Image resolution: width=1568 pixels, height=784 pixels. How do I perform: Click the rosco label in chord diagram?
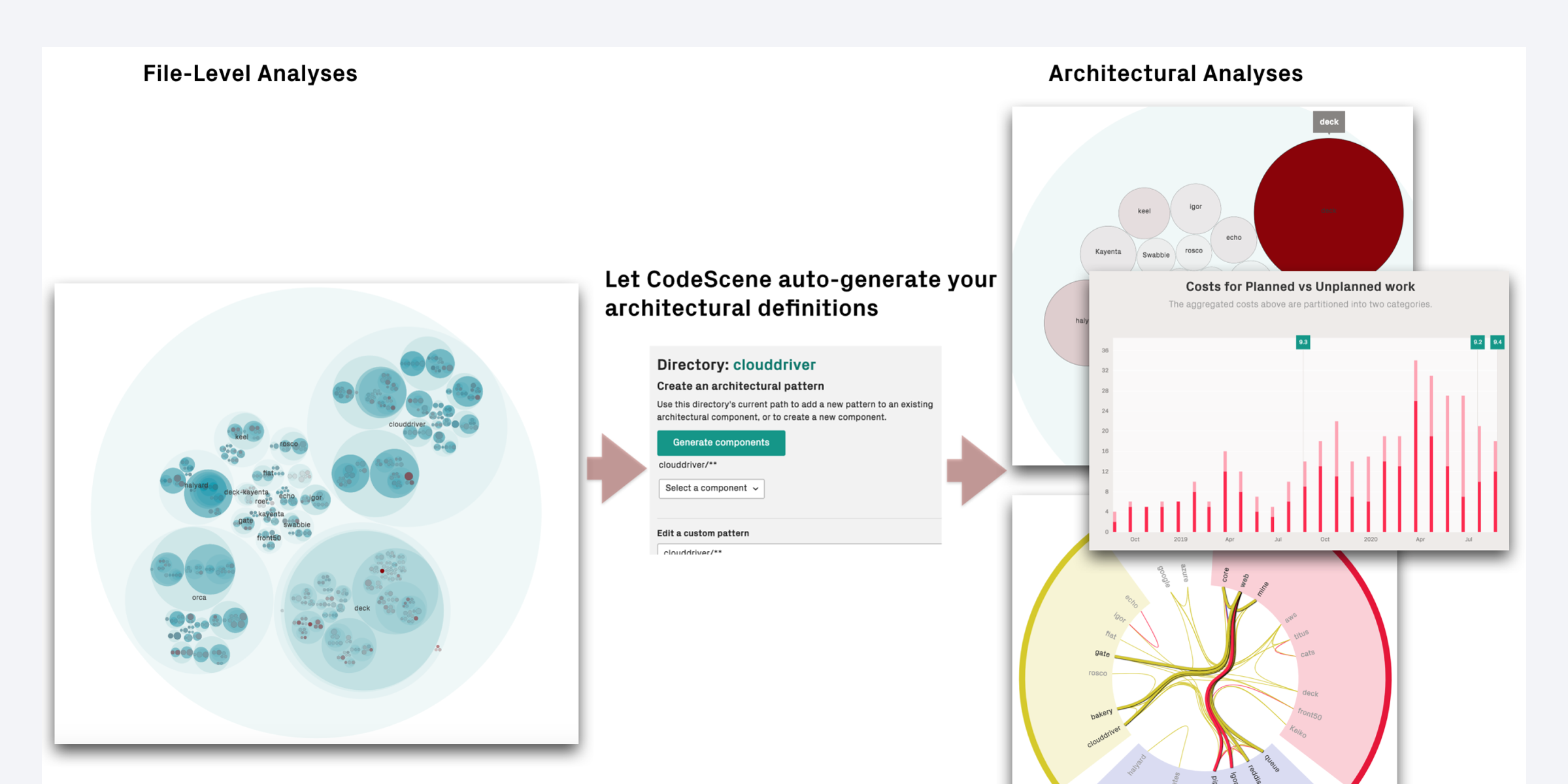[x=1097, y=673]
